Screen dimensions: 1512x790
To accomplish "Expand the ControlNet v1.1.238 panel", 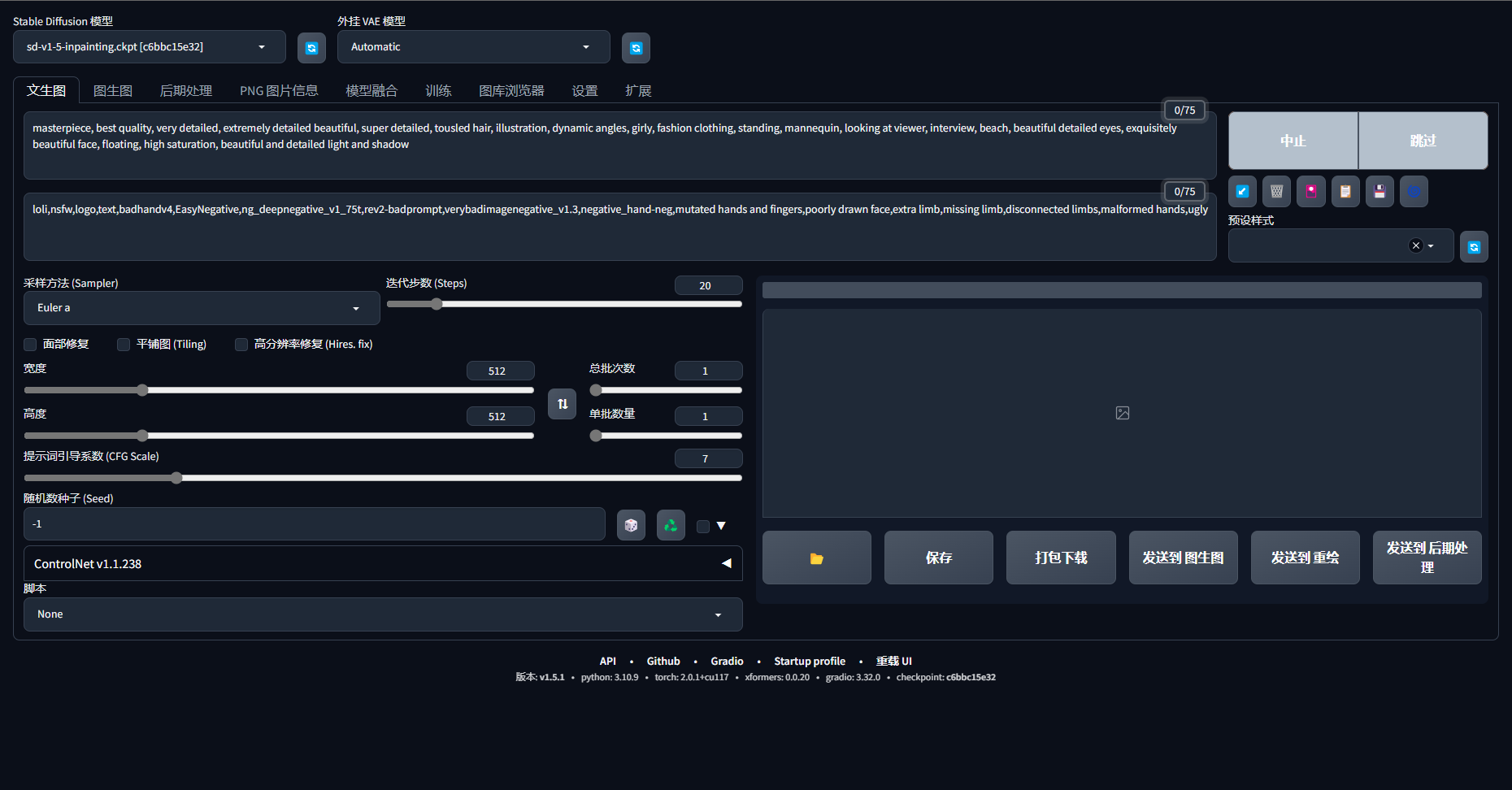I will pos(383,563).
